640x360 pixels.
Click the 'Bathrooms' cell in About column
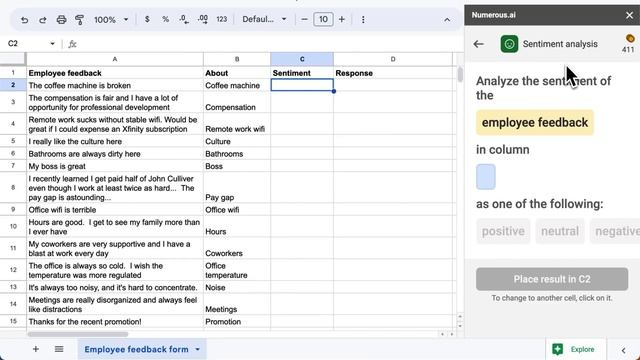237,154
